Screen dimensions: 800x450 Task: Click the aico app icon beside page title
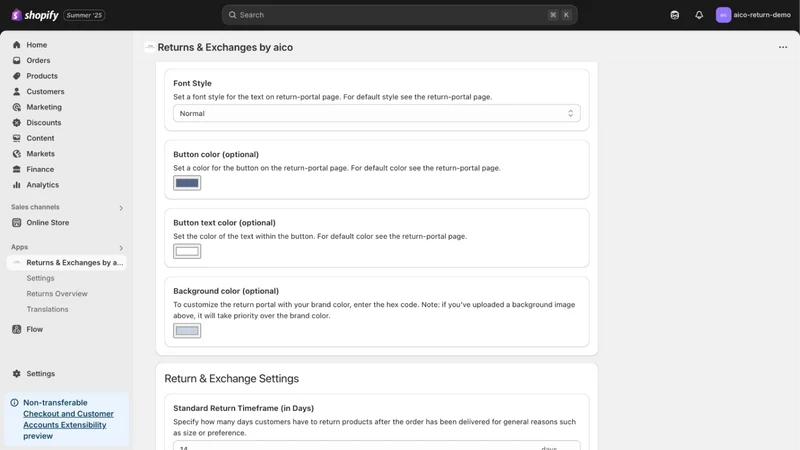point(149,47)
